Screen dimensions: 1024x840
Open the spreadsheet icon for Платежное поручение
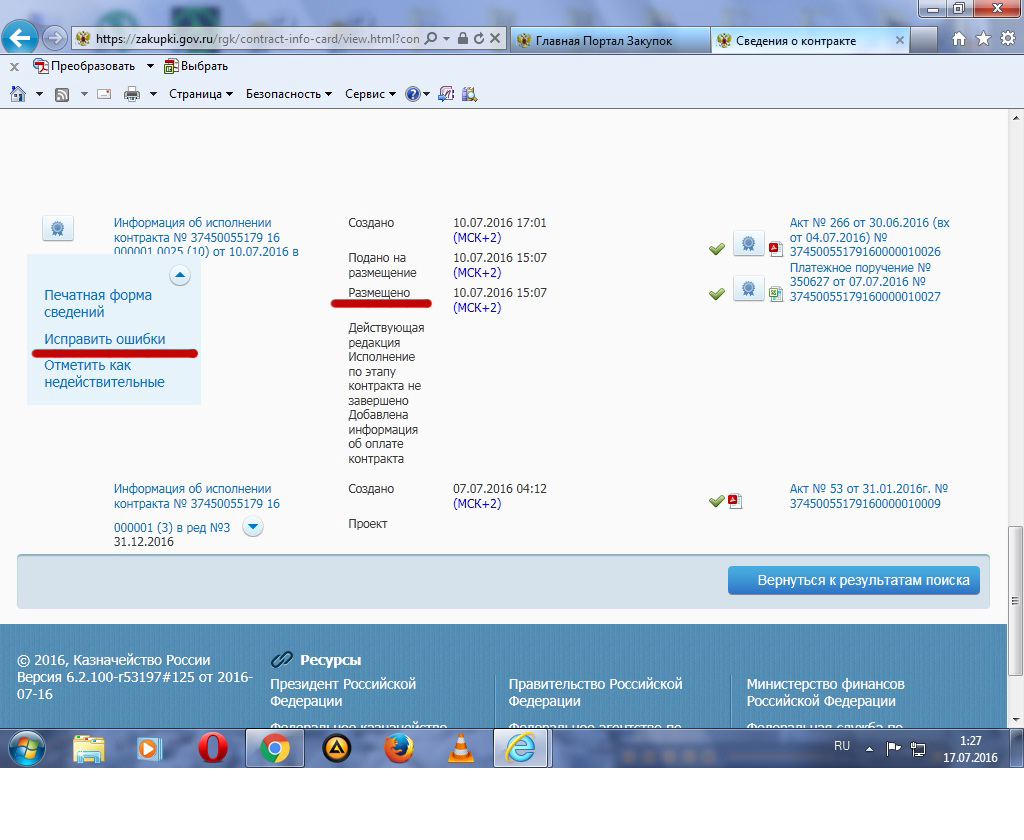(x=775, y=294)
